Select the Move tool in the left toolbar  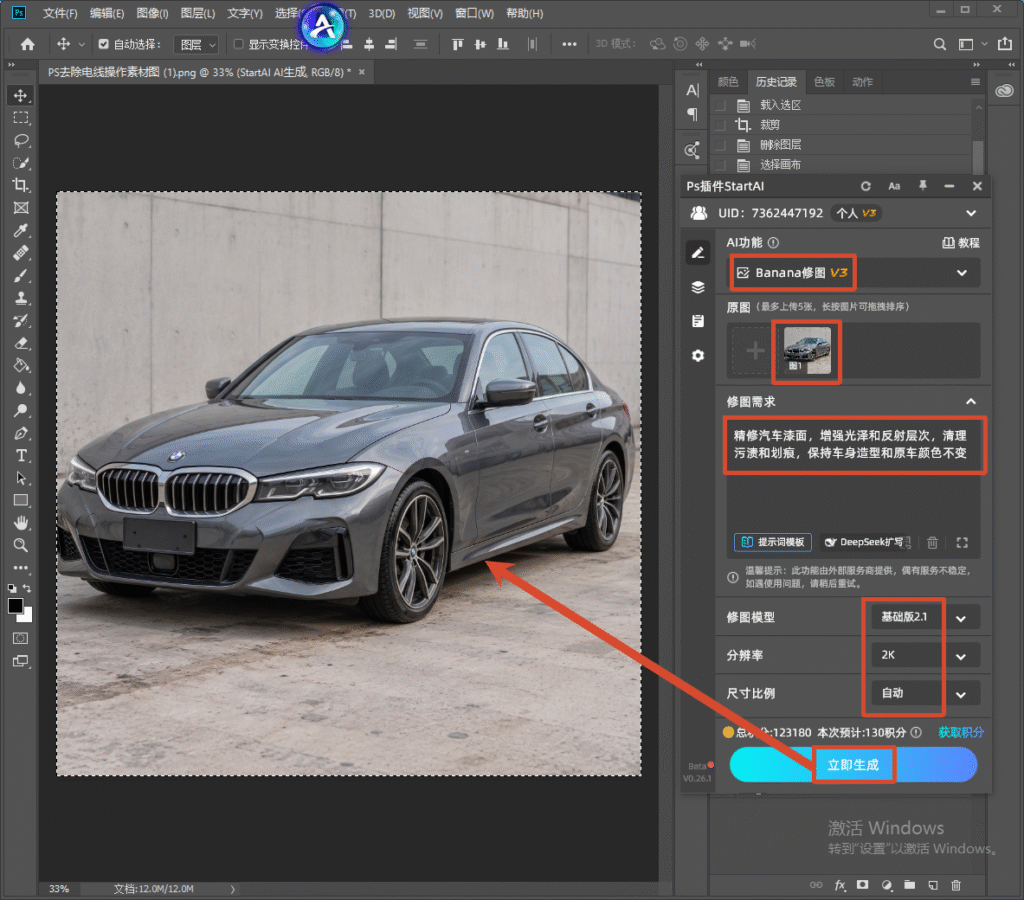[21, 95]
